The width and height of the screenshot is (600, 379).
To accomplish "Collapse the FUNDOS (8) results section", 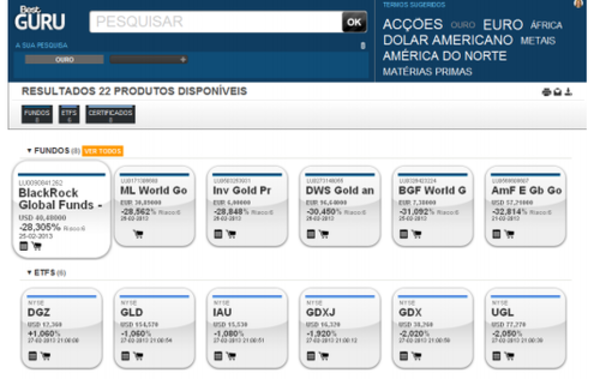I will pos(29,150).
